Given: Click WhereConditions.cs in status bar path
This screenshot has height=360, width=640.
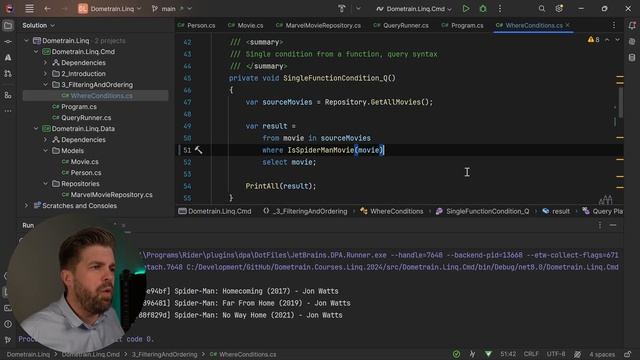Looking at the screenshot, I should 243,354.
